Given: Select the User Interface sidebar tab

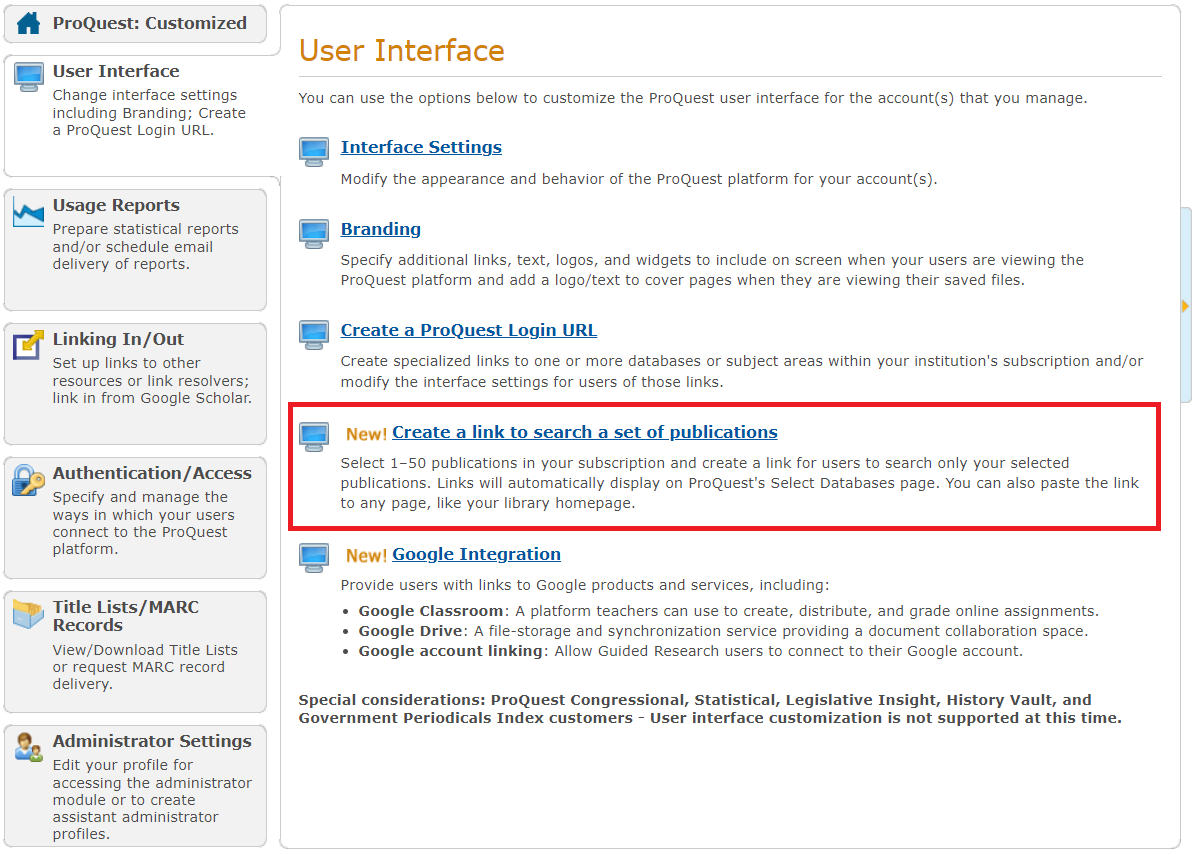Looking at the screenshot, I should (143, 115).
